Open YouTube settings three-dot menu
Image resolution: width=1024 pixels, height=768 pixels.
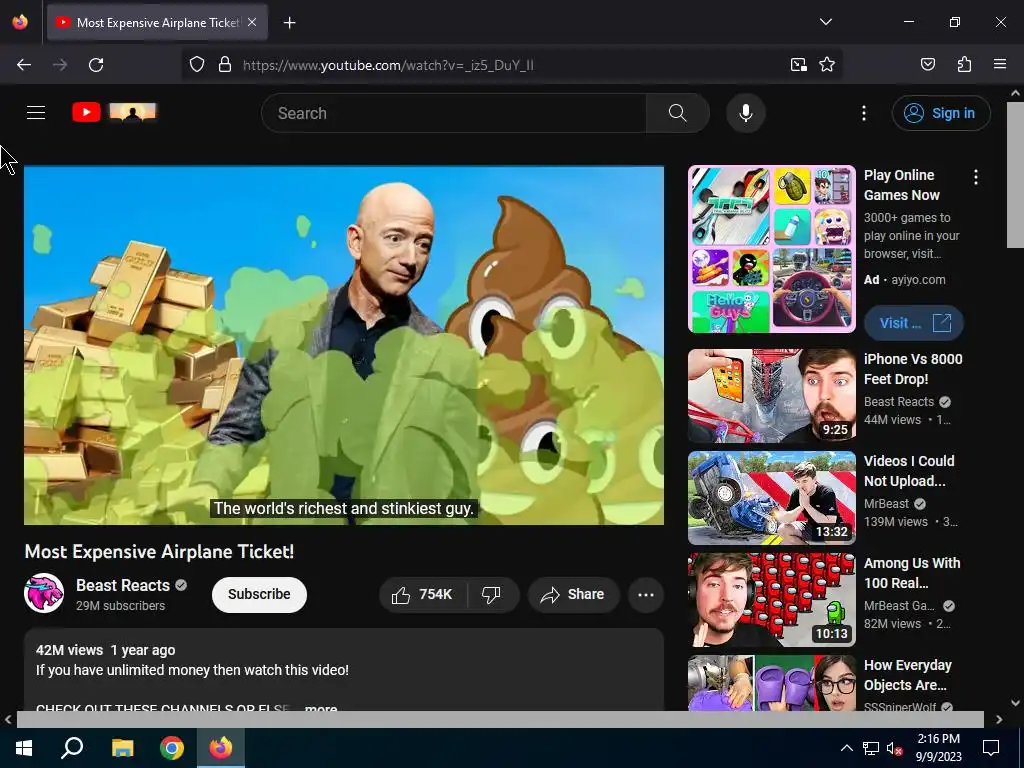pyautogui.click(x=863, y=113)
